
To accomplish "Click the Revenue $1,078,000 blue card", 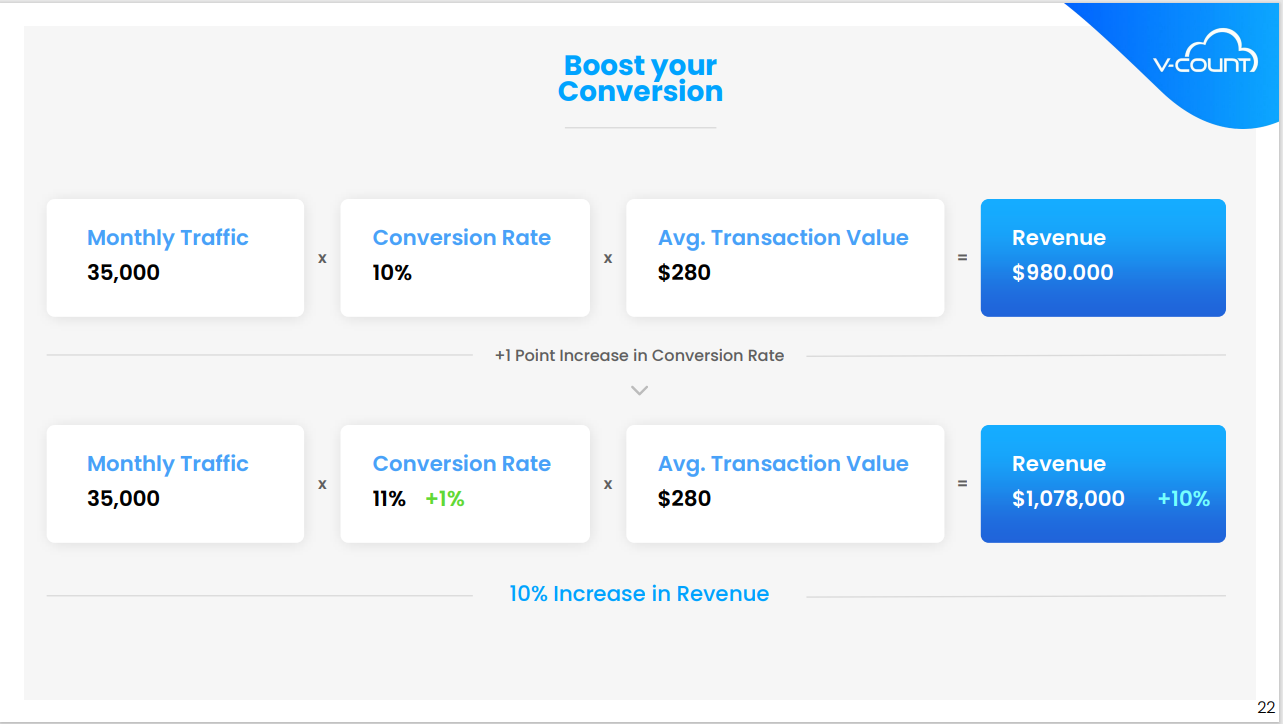I will pos(1103,484).
